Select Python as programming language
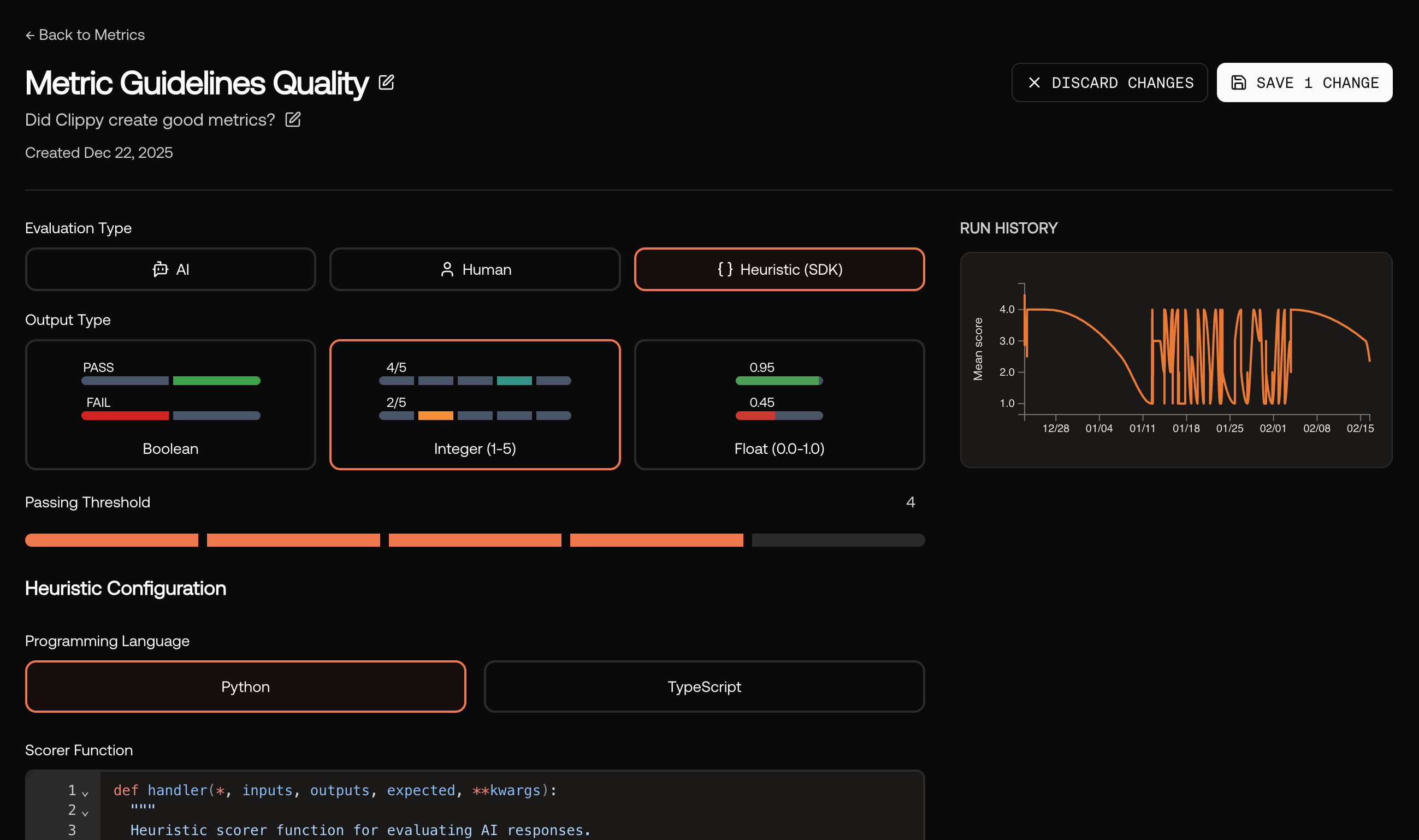 pos(246,687)
